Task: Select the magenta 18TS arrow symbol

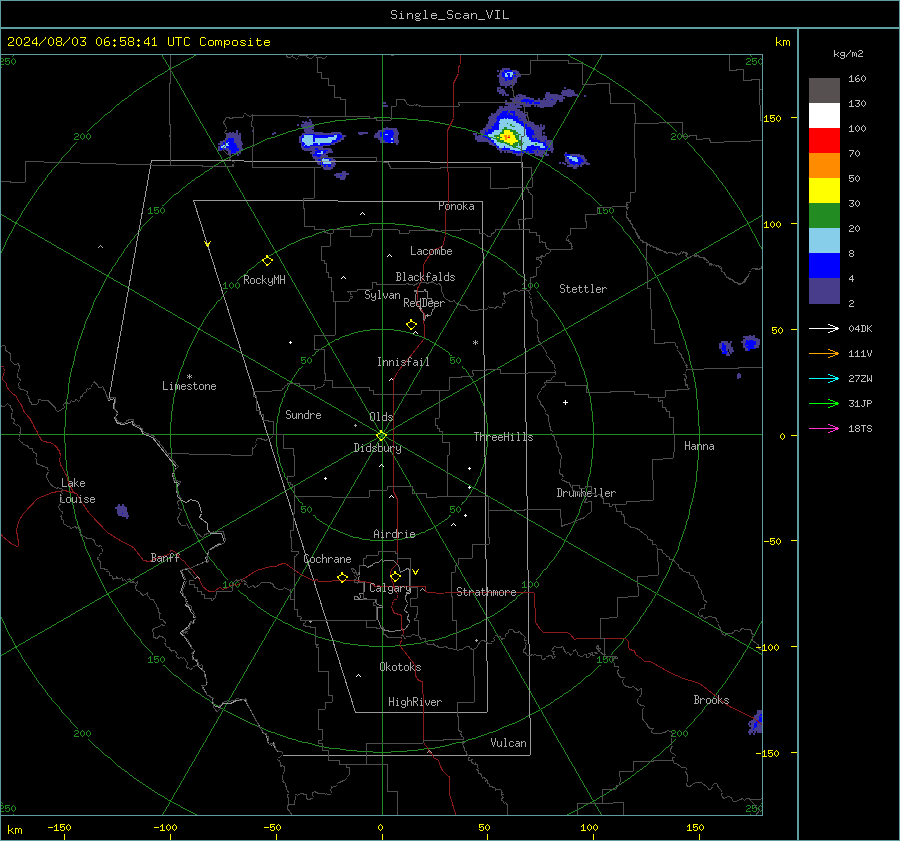Action: click(824, 428)
